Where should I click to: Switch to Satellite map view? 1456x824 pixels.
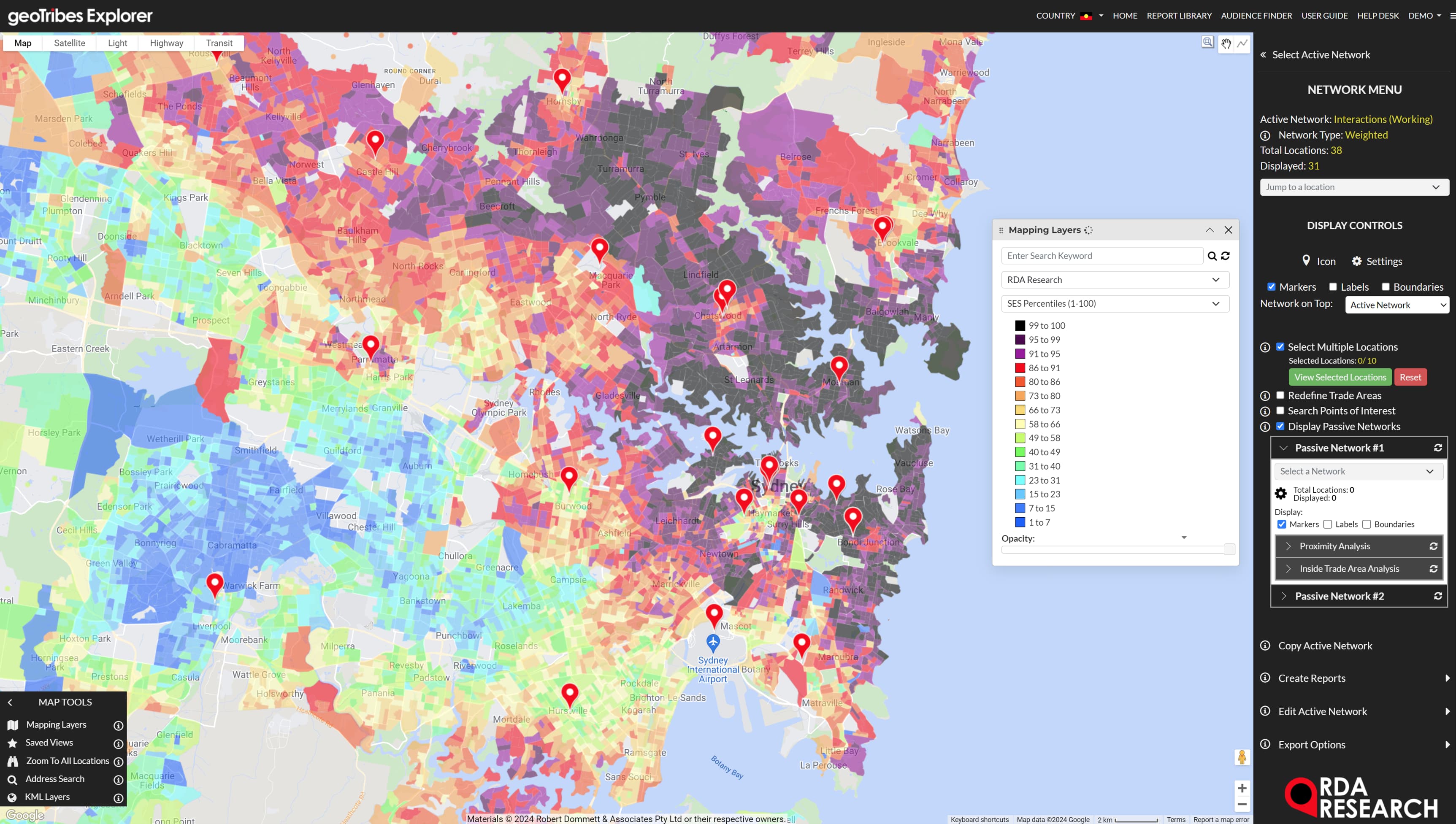[70, 43]
